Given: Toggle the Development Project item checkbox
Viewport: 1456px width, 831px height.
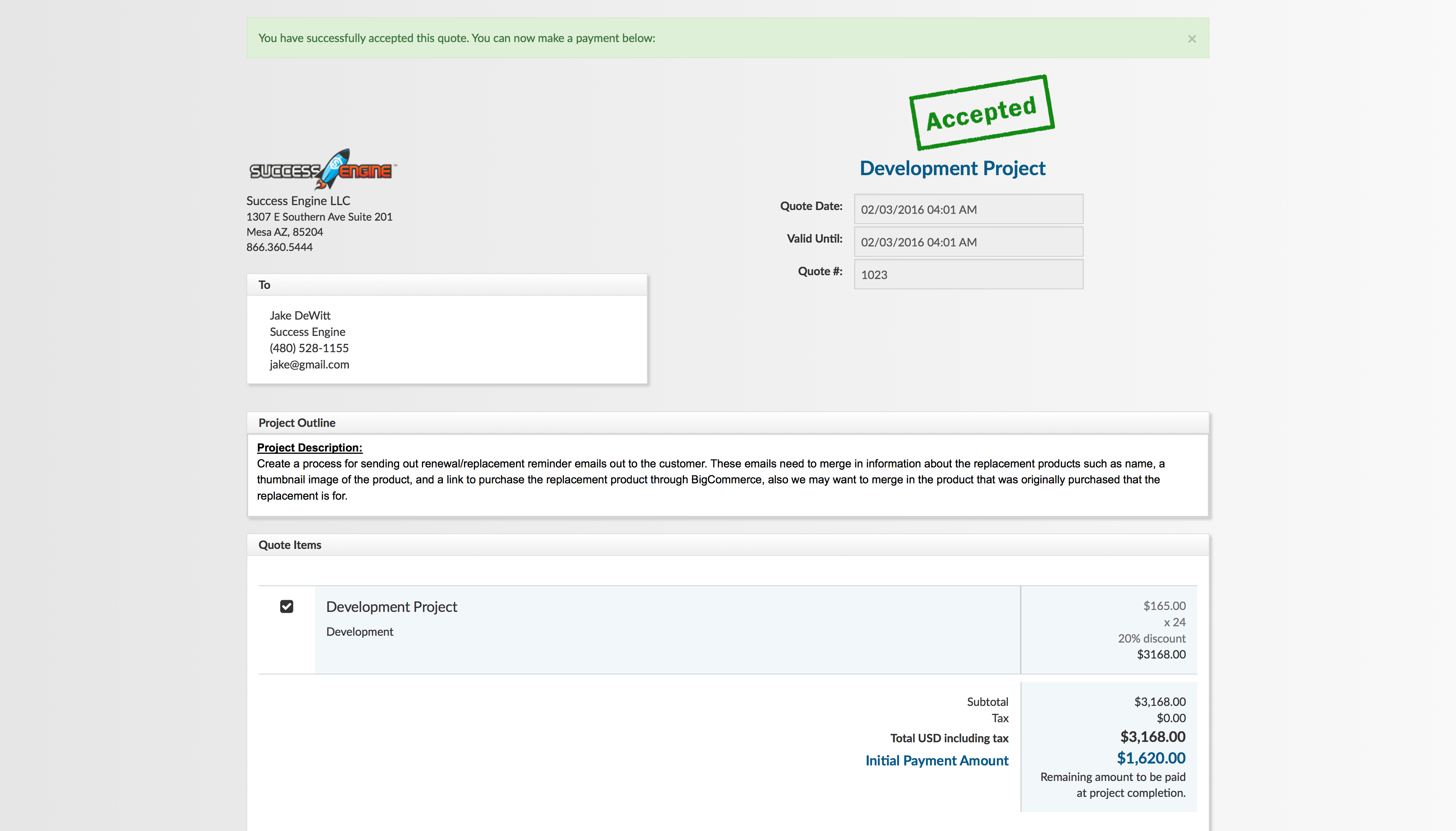Looking at the screenshot, I should pos(287,606).
